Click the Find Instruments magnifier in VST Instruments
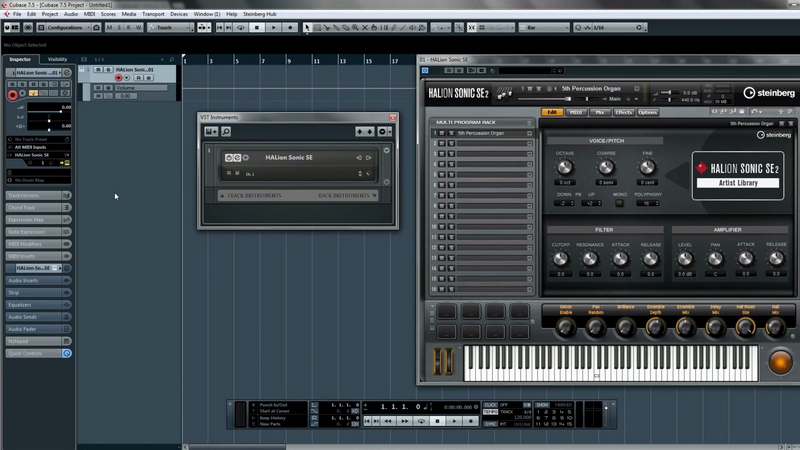The height and width of the screenshot is (450, 800). (x=226, y=132)
